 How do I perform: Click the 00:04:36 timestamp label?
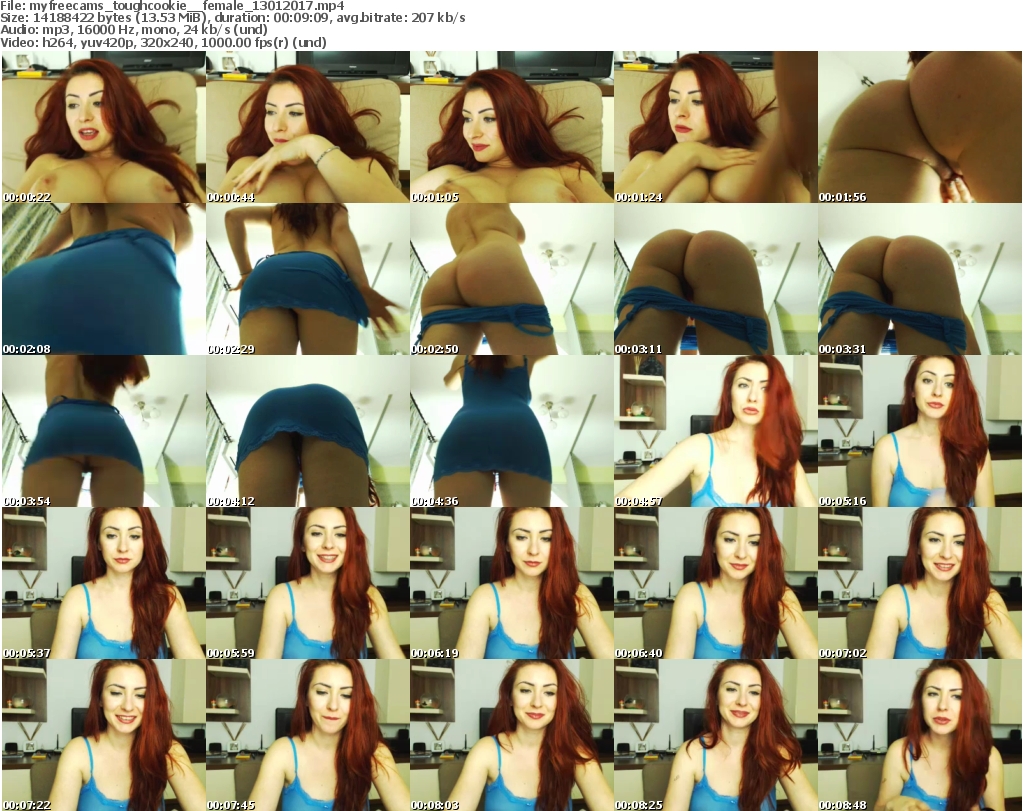tap(435, 501)
